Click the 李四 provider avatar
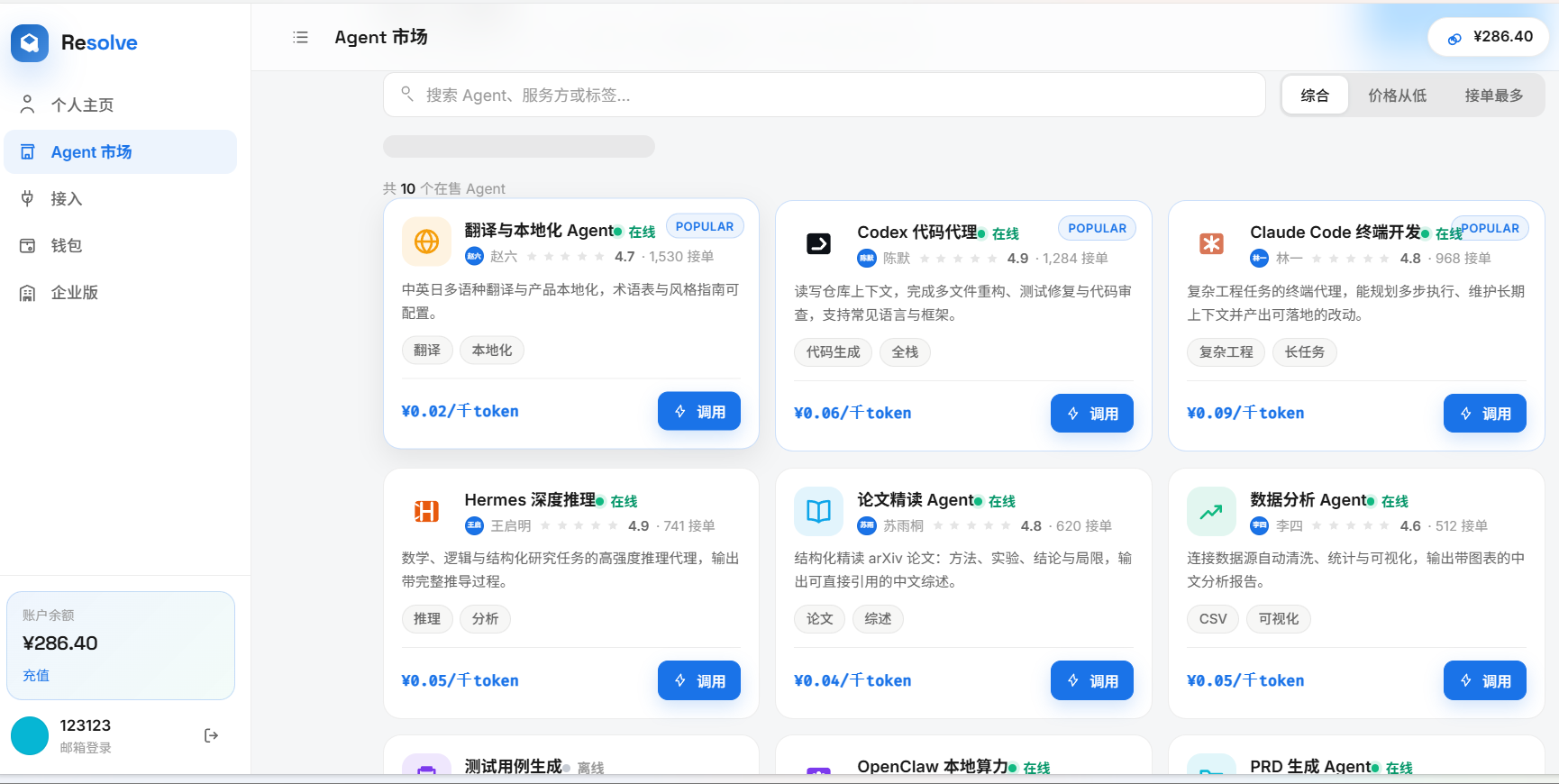 [1260, 525]
